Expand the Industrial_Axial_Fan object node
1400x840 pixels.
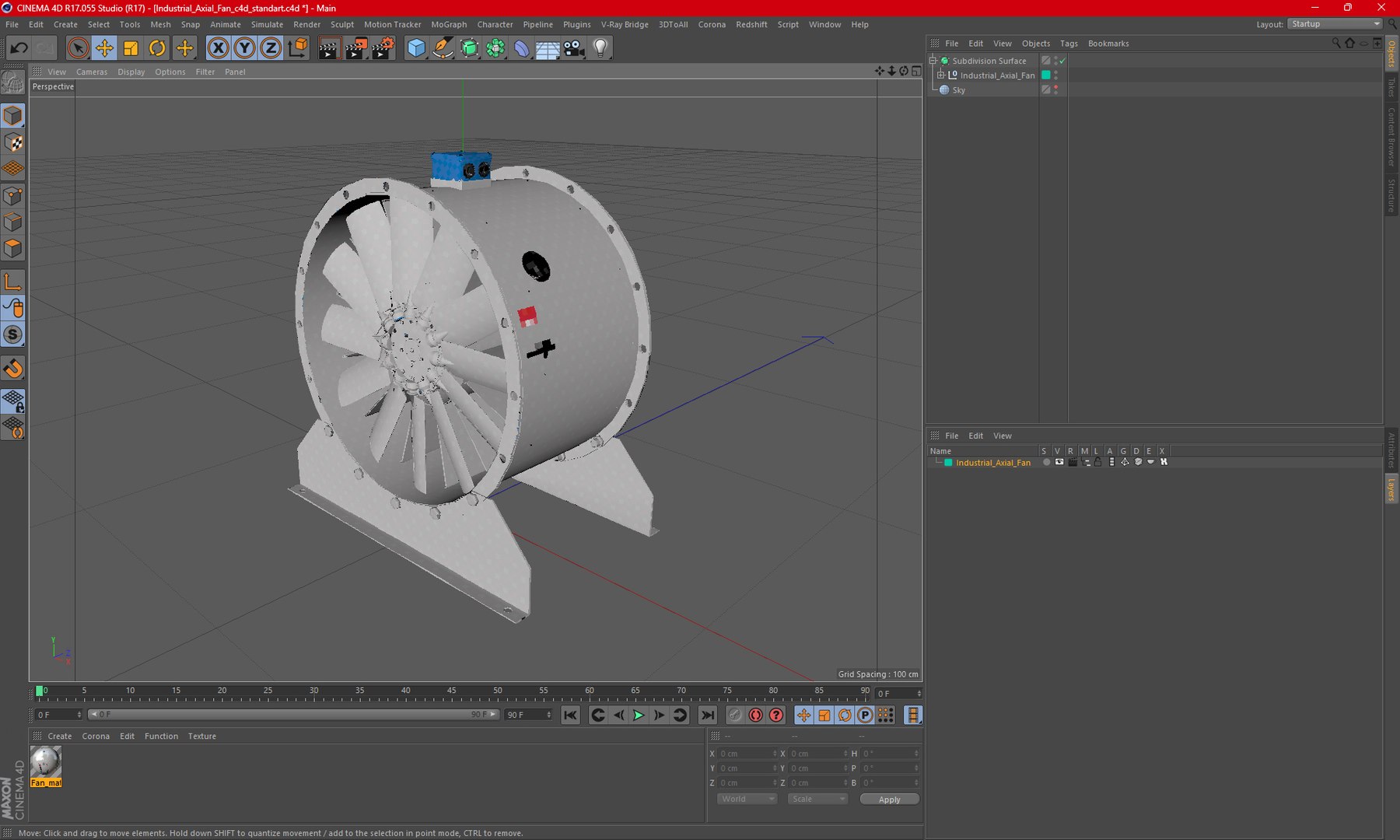pyautogui.click(x=940, y=75)
